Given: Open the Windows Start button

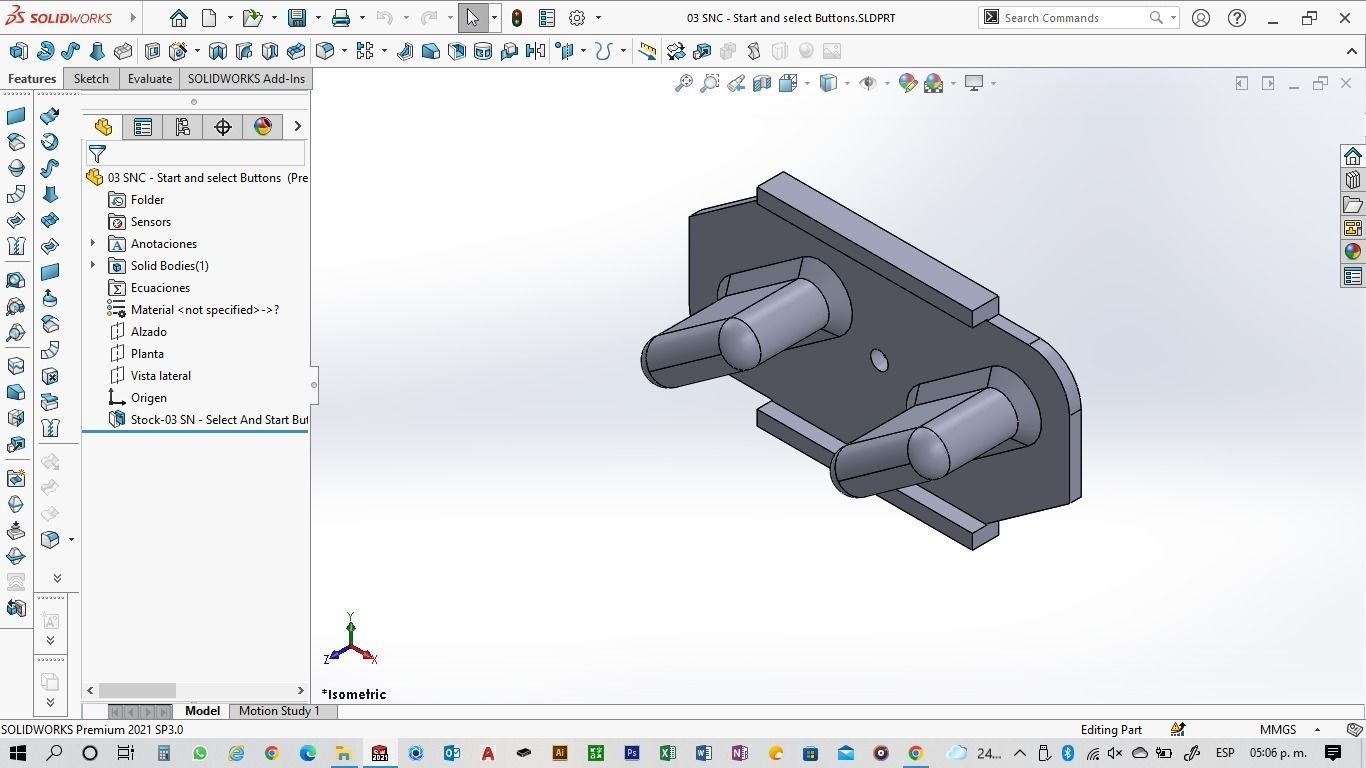Looking at the screenshot, I should (17, 753).
